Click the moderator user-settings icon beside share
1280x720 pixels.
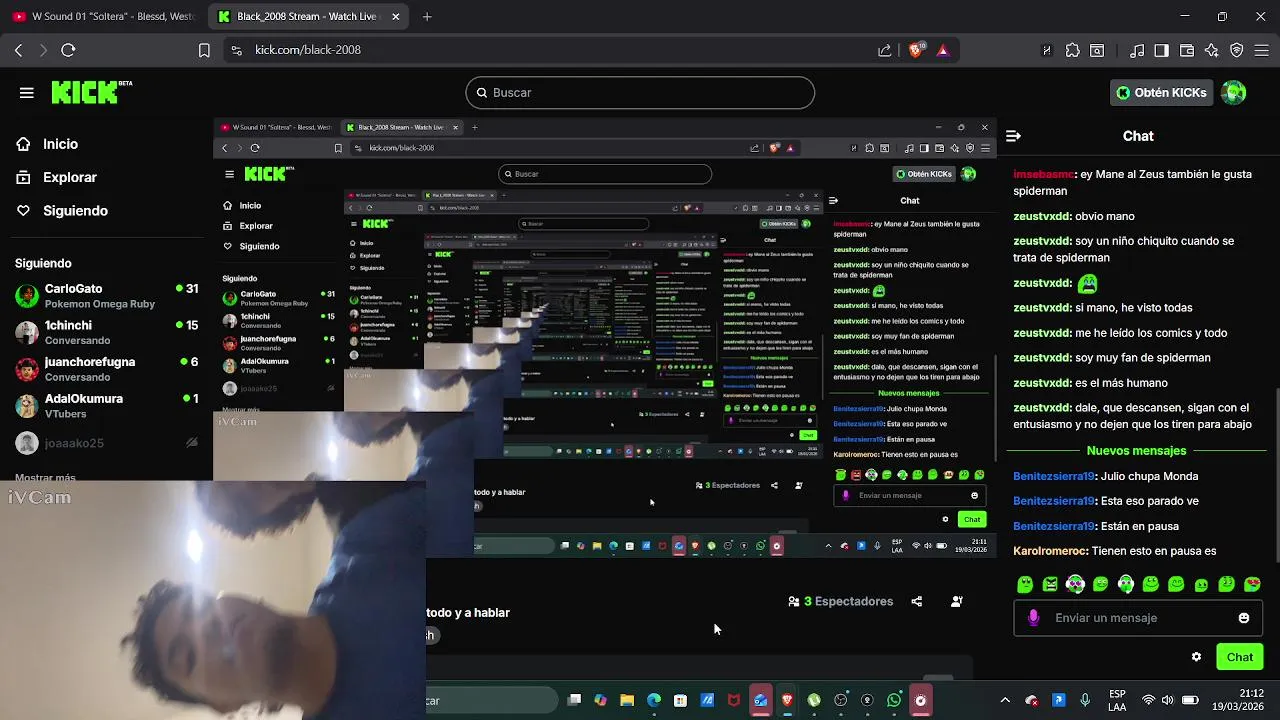pyautogui.click(x=957, y=601)
